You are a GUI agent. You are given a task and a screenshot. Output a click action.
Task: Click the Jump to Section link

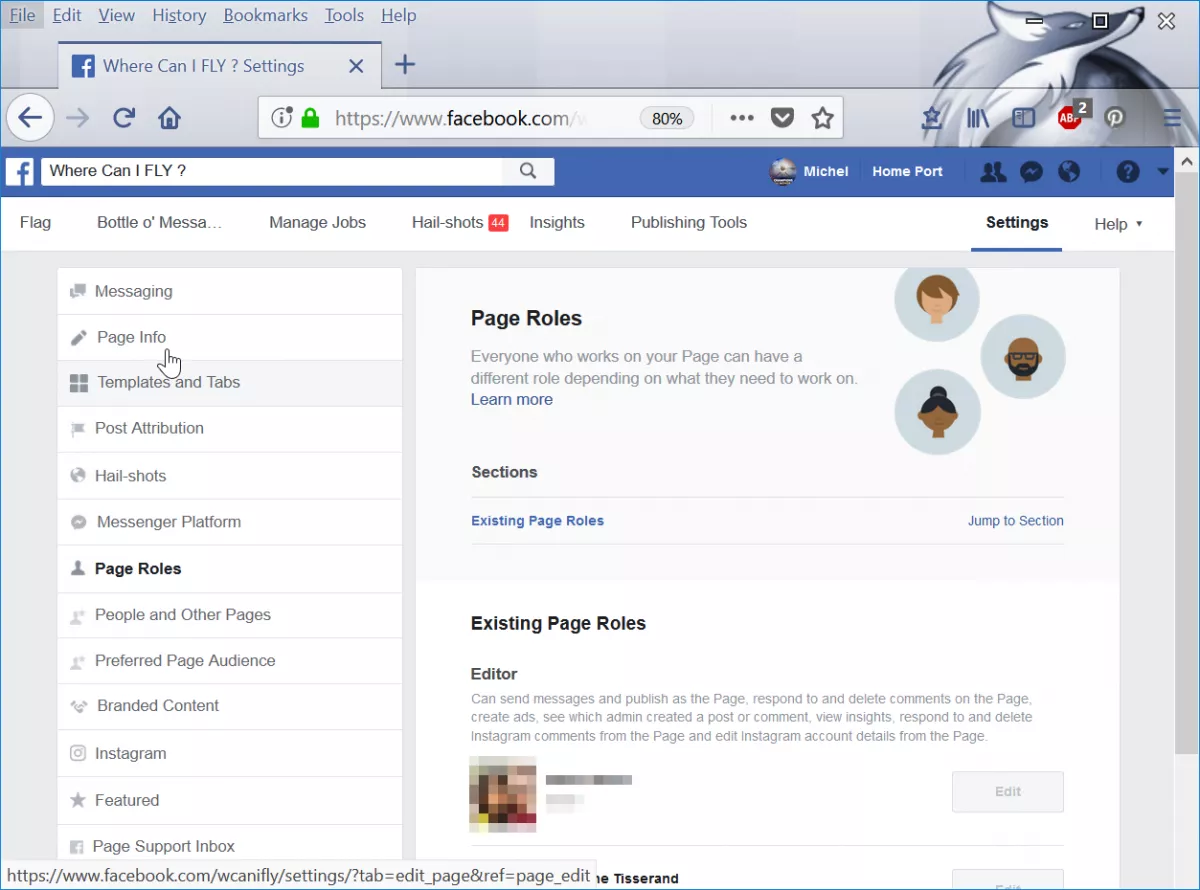pyautogui.click(x=1015, y=520)
